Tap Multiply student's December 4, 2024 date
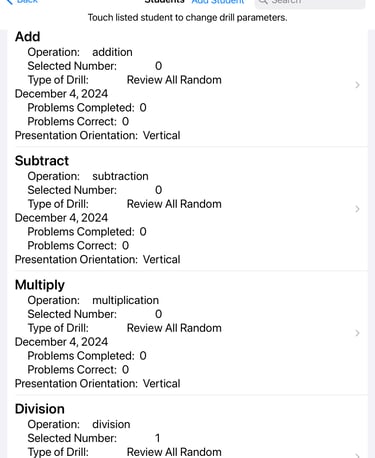 (61, 342)
